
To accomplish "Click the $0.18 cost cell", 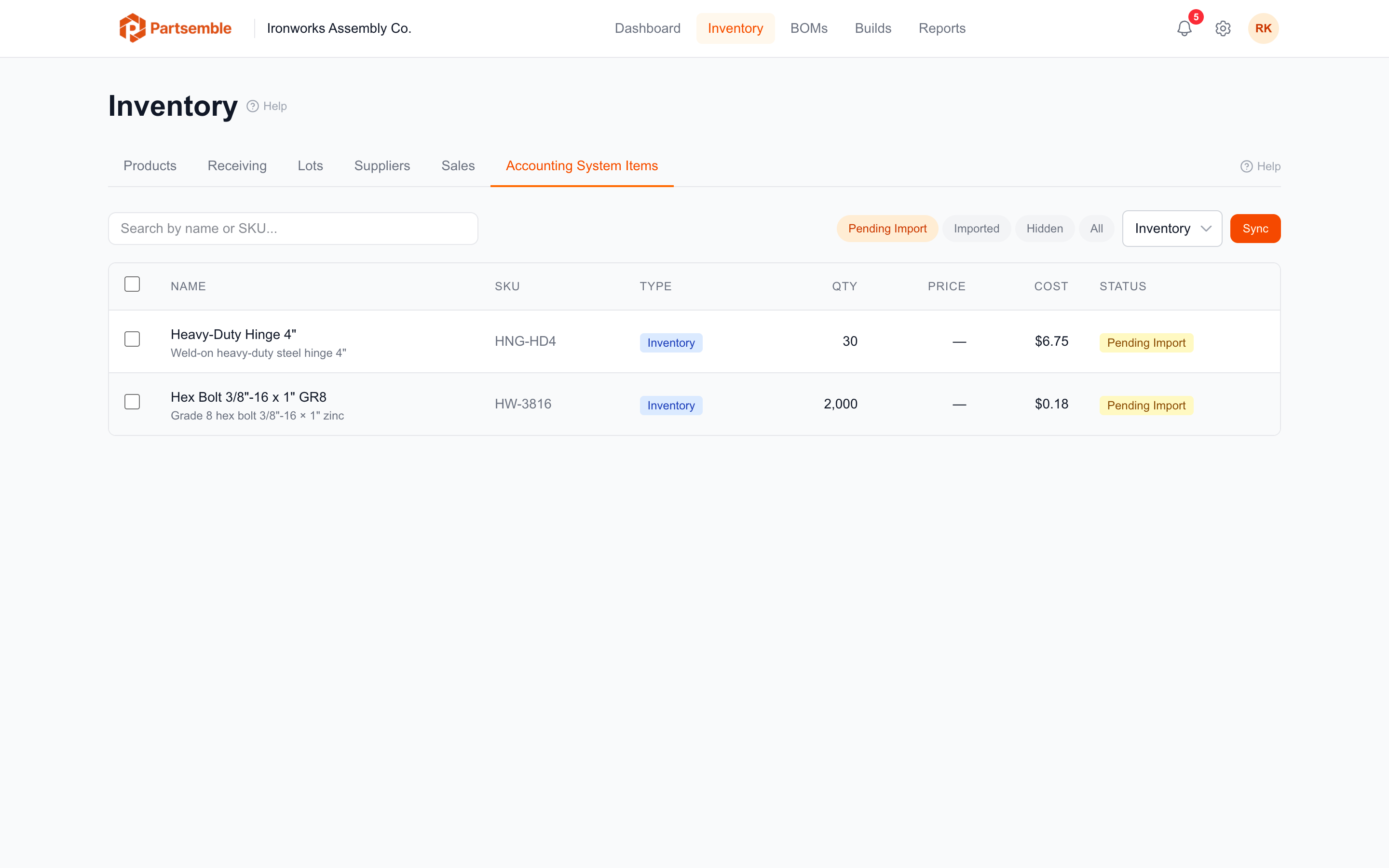I will pos(1051,404).
